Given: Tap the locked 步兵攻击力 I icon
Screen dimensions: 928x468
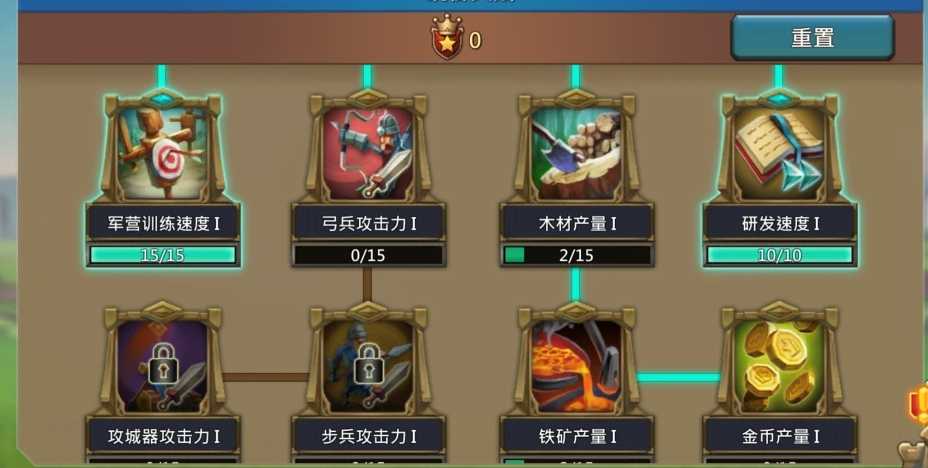Looking at the screenshot, I should tap(368, 366).
